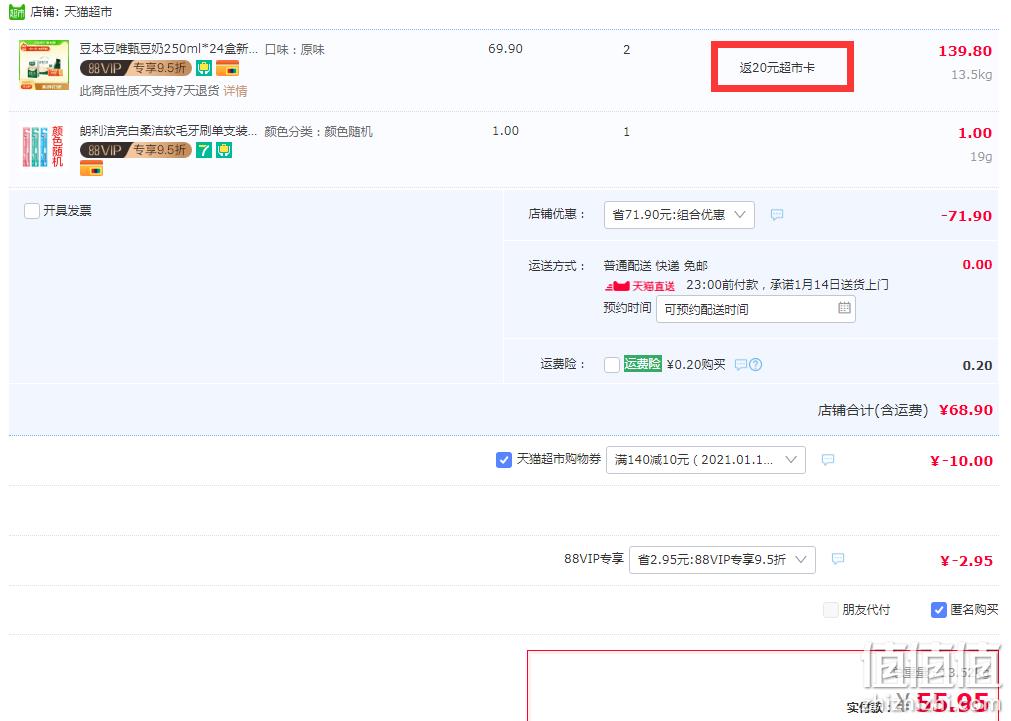Open the 满140减10元 coupon dropdown
The width and height of the screenshot is (1011, 721).
(x=705, y=460)
